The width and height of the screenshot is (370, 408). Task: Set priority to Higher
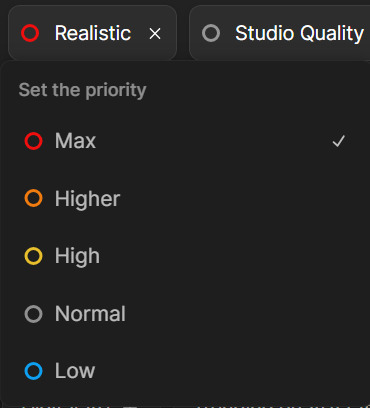185,198
